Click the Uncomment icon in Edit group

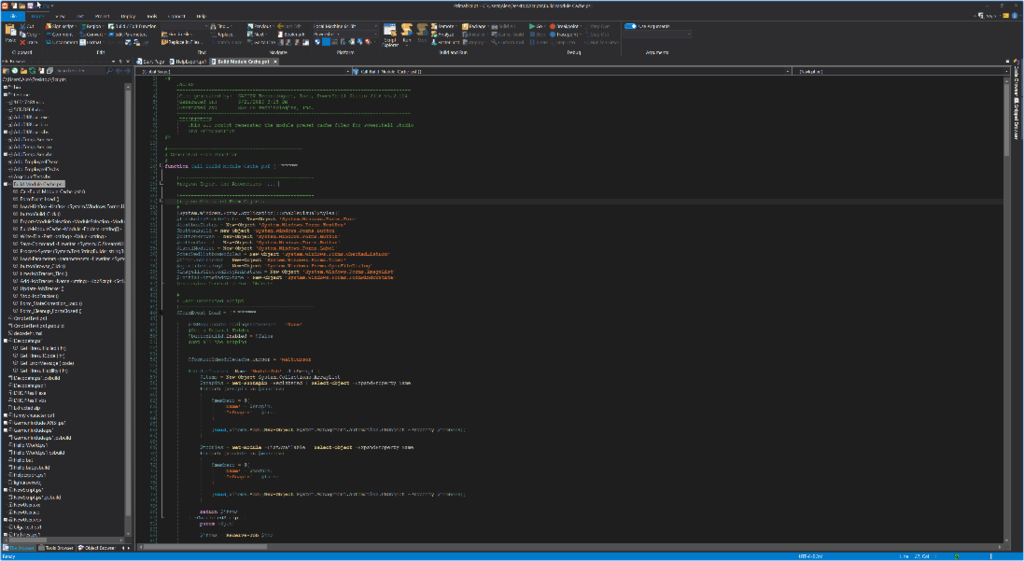[48, 42]
